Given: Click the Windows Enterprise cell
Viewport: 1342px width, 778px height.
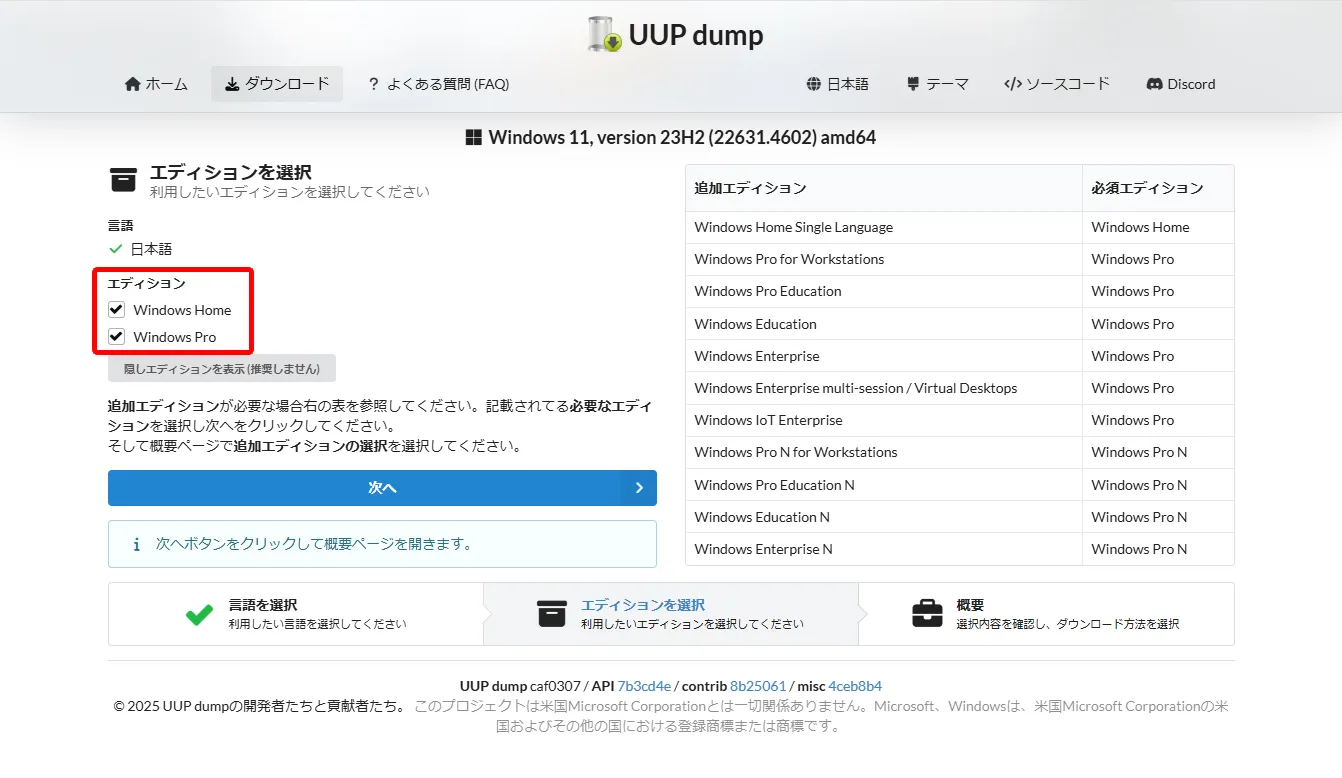Looking at the screenshot, I should click(884, 356).
